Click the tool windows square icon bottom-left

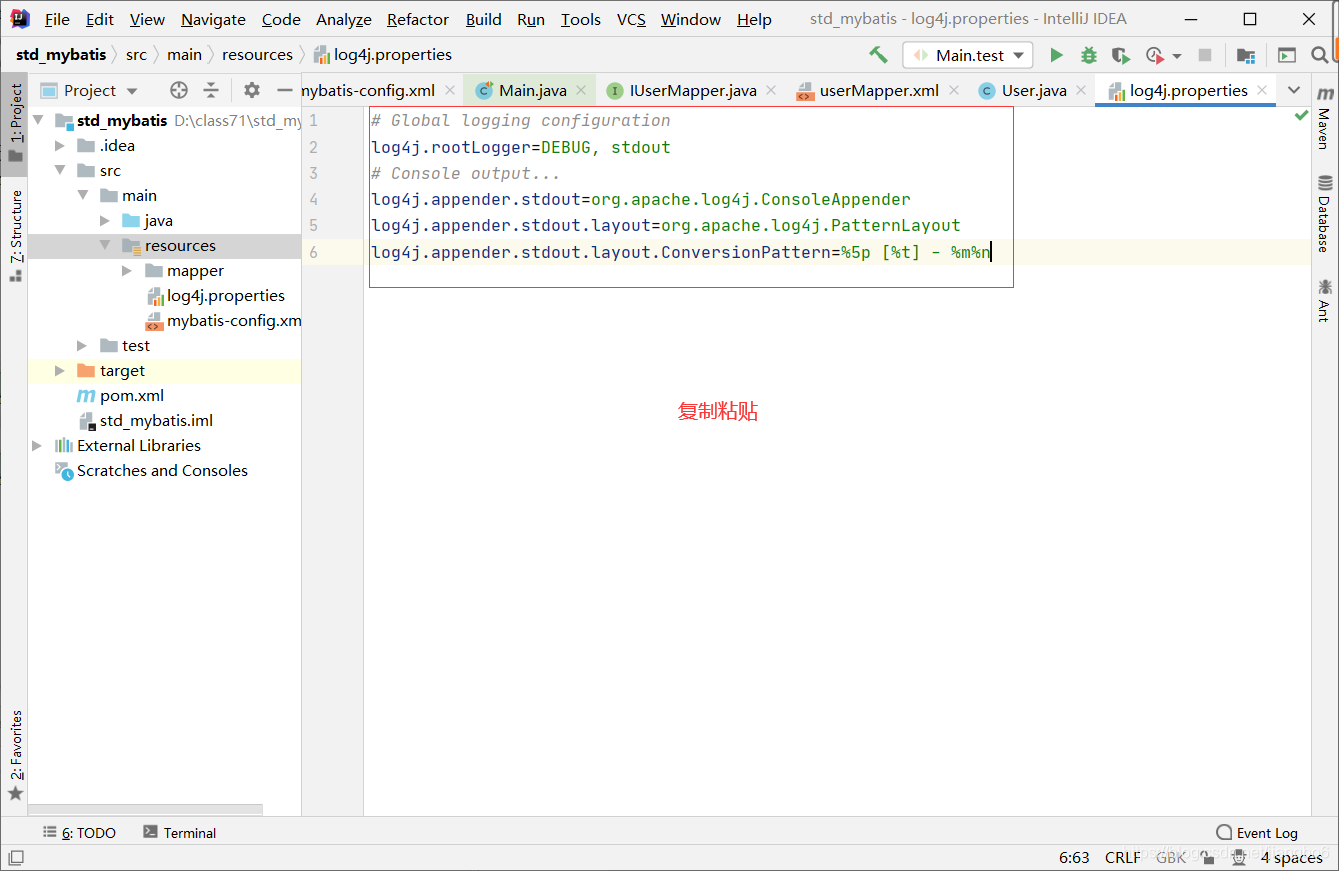[16, 857]
